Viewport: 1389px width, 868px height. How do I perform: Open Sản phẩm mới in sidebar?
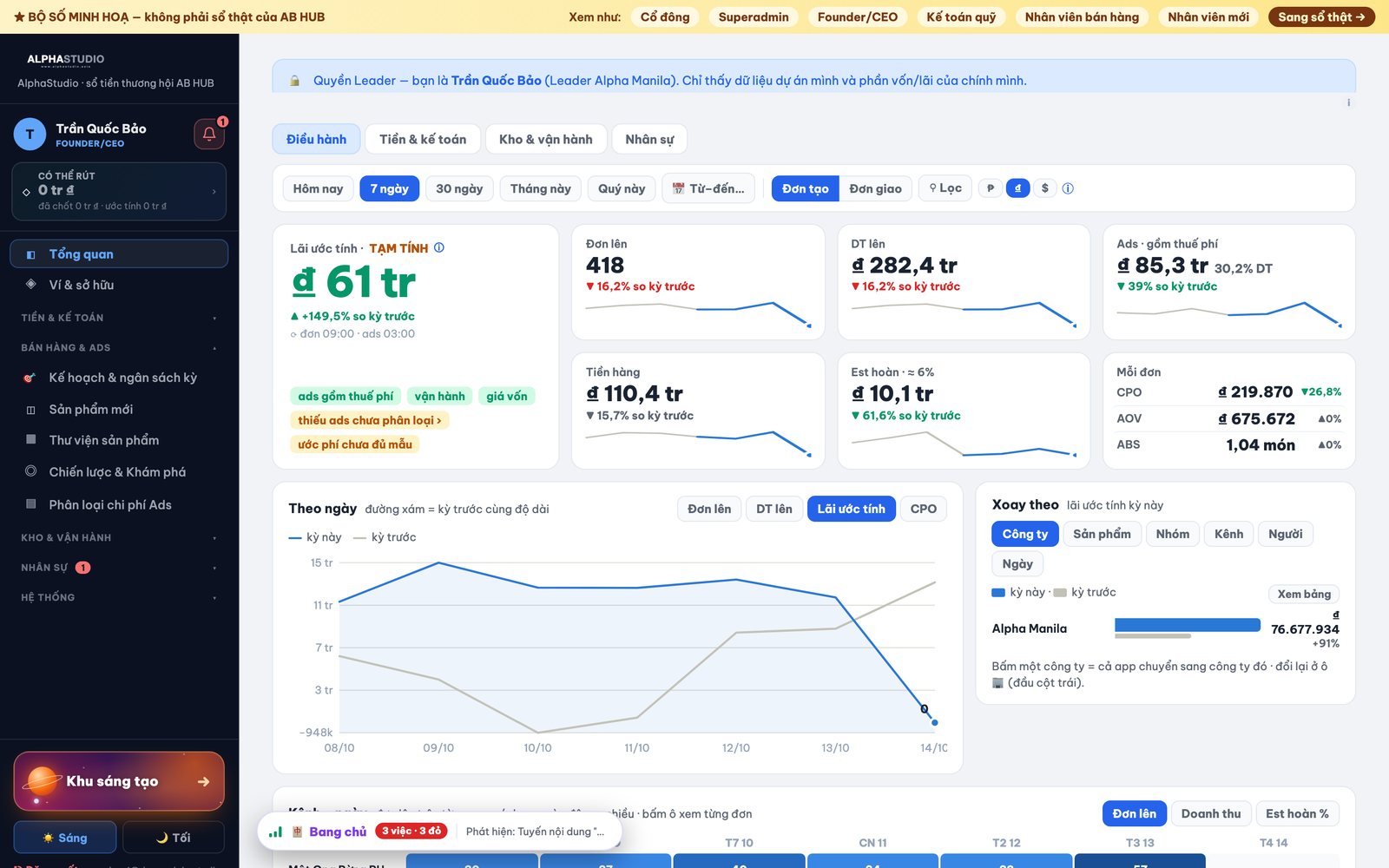click(119, 409)
